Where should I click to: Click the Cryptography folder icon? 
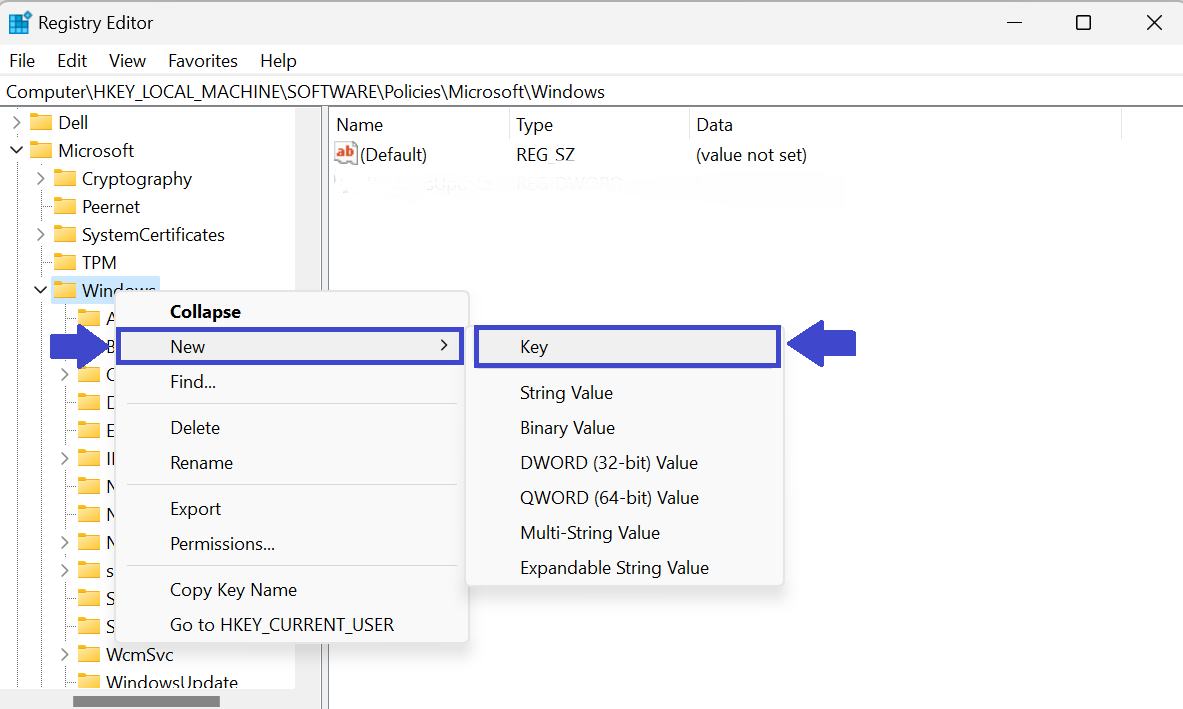[65, 179]
